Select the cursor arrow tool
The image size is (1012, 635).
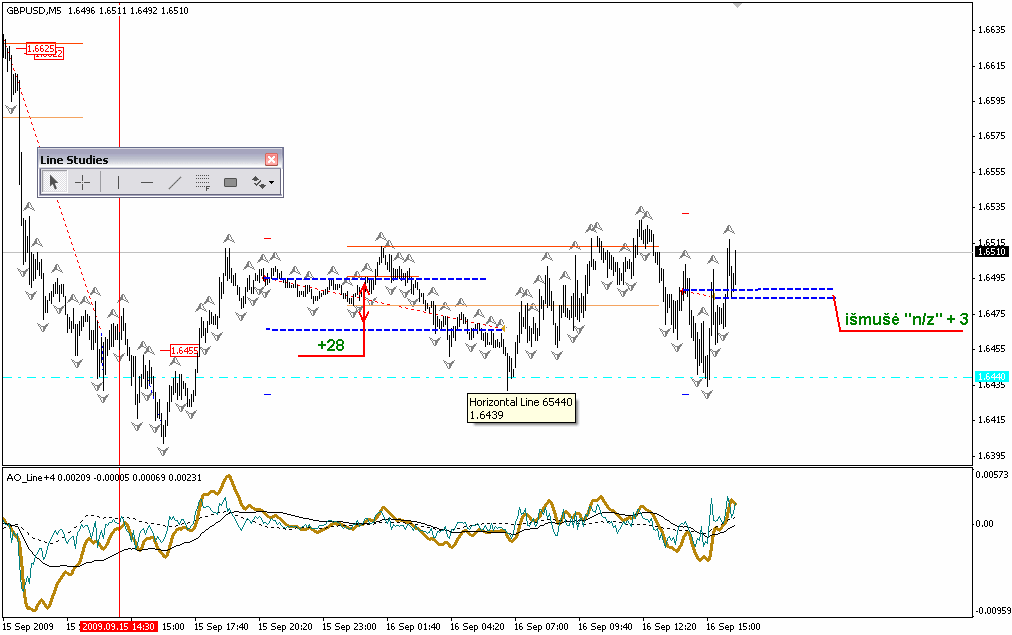tap(54, 182)
